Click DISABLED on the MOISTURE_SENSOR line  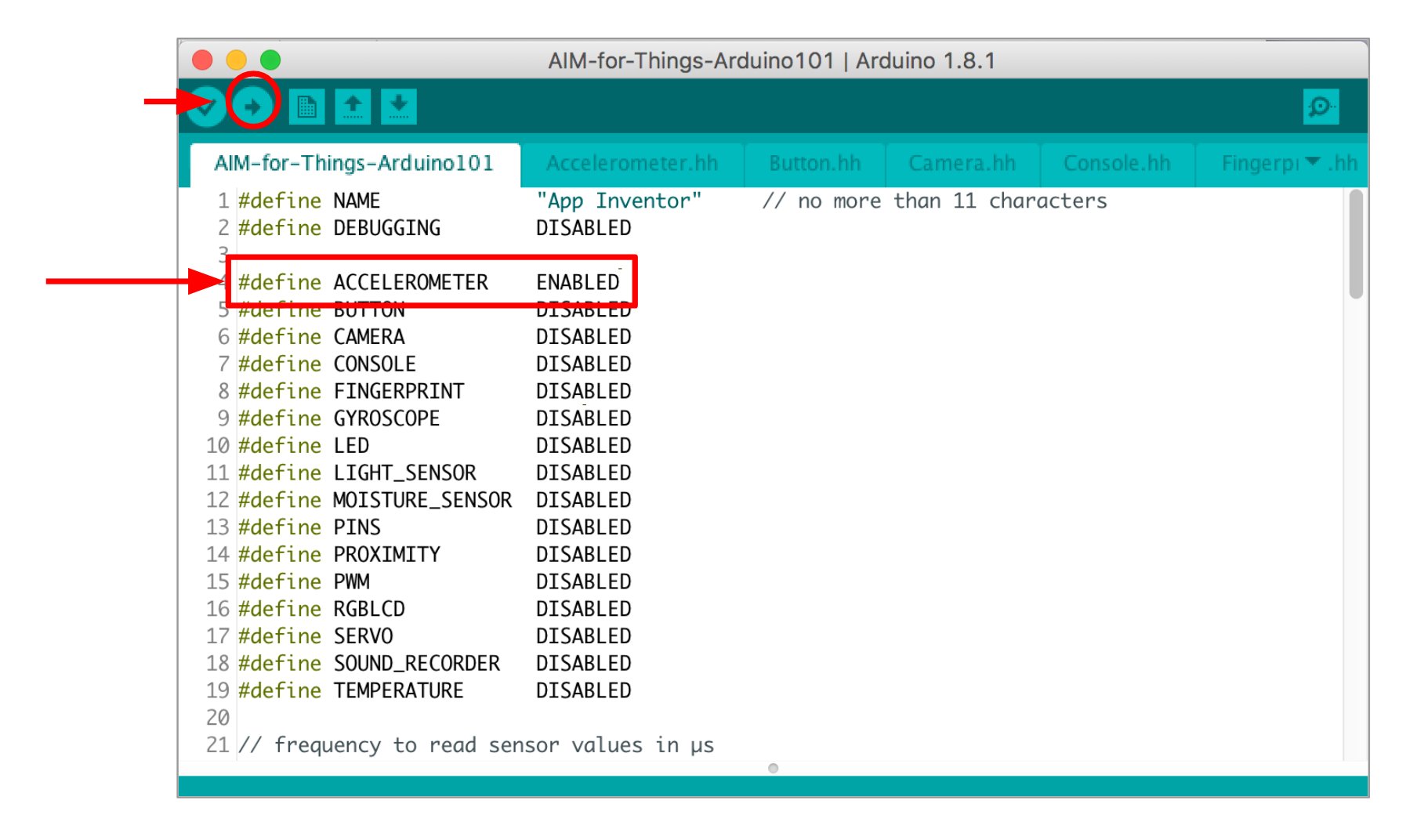pyautogui.click(x=584, y=500)
